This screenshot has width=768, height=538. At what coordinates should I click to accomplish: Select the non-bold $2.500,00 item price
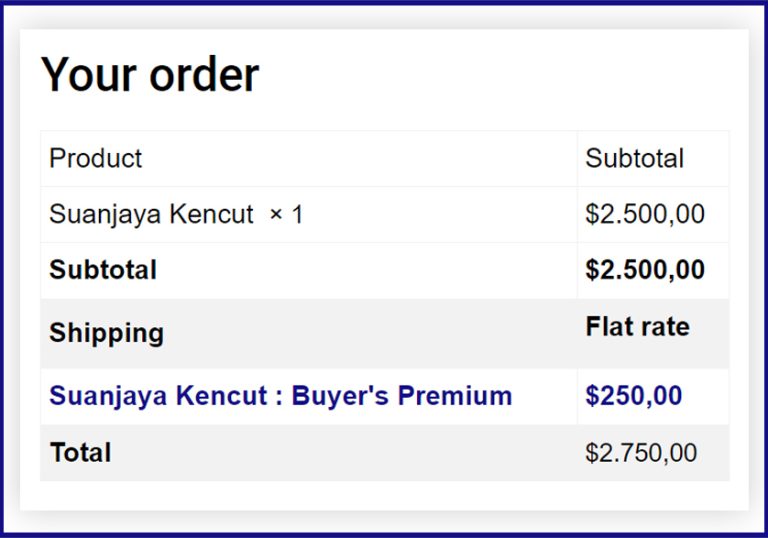[644, 214]
